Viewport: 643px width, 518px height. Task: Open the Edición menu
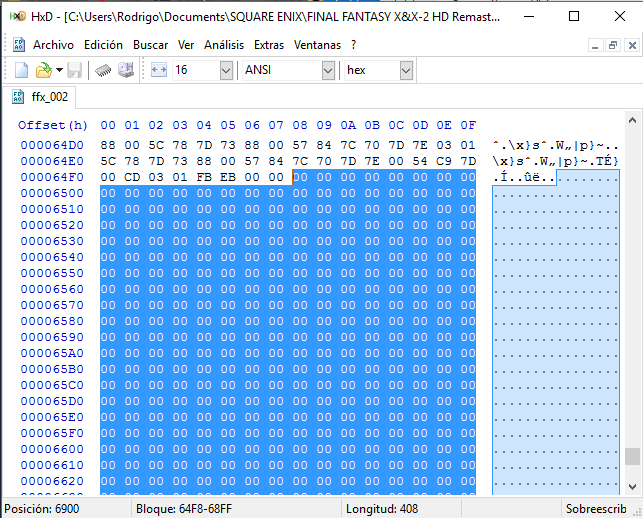(103, 45)
